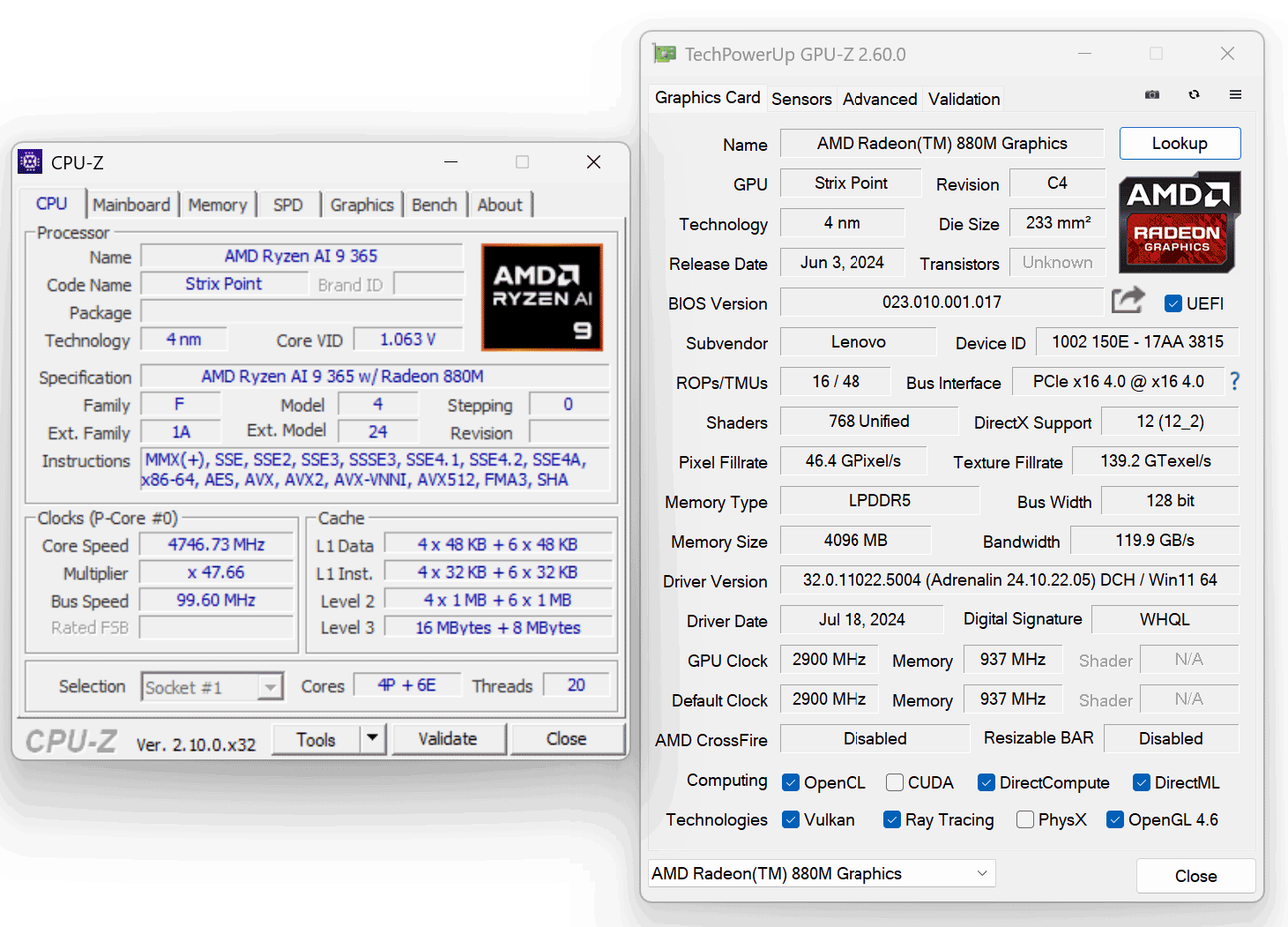Open the GPU-Z hamburger menu icon
The width and height of the screenshot is (1288, 927).
[x=1235, y=94]
